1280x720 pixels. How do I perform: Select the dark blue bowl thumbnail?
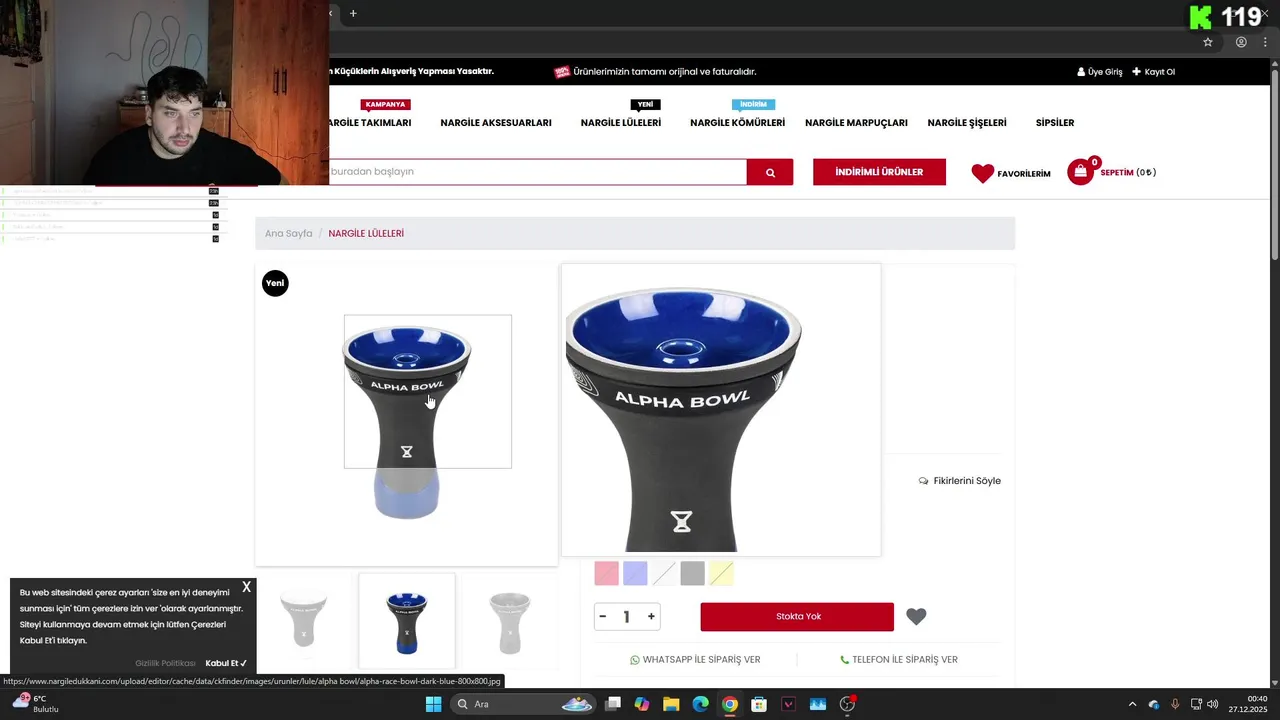(x=407, y=620)
